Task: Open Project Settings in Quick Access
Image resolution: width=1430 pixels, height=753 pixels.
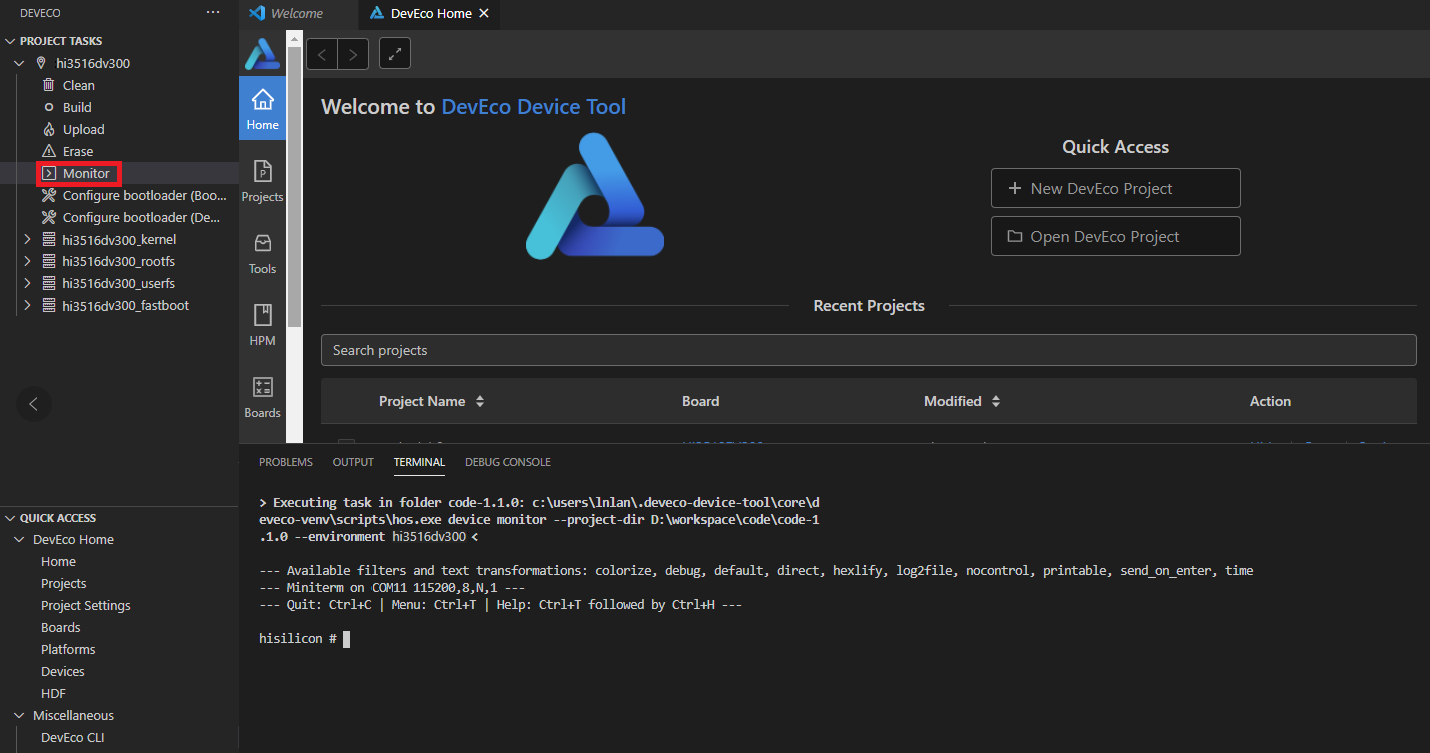Action: click(86, 605)
